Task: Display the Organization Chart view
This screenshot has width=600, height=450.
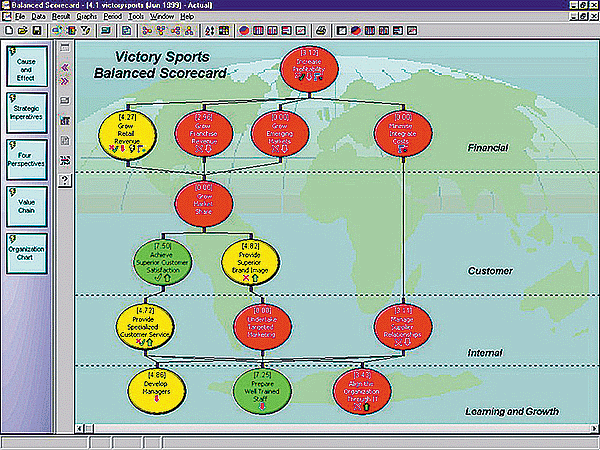Action: tap(26, 253)
